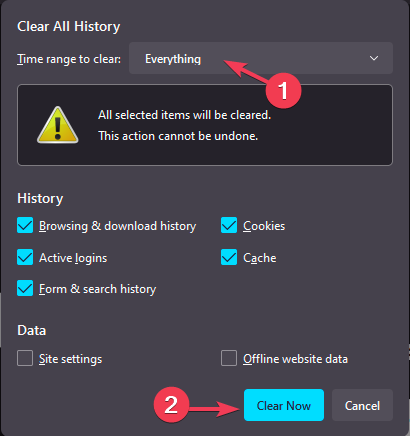
Task: Click the Offline website data label
Action: click(x=295, y=359)
